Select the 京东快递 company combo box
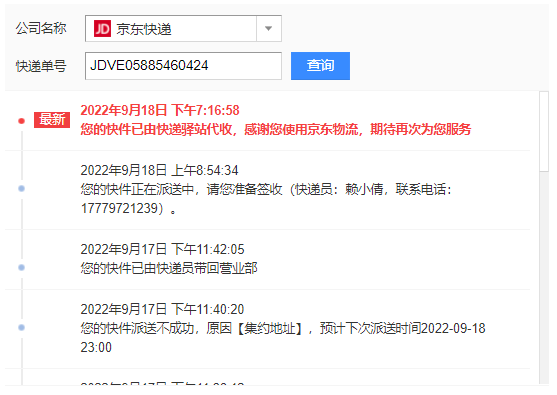557x395 pixels. coord(183,28)
